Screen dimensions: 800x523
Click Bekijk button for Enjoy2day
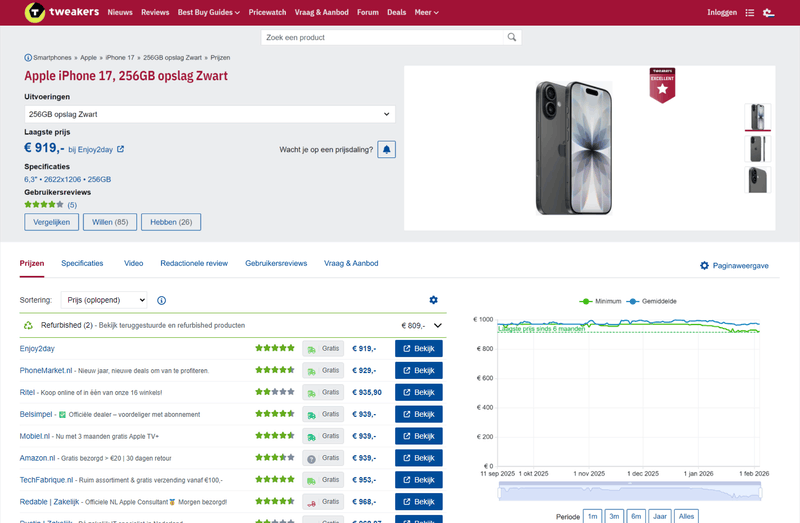(x=418, y=348)
